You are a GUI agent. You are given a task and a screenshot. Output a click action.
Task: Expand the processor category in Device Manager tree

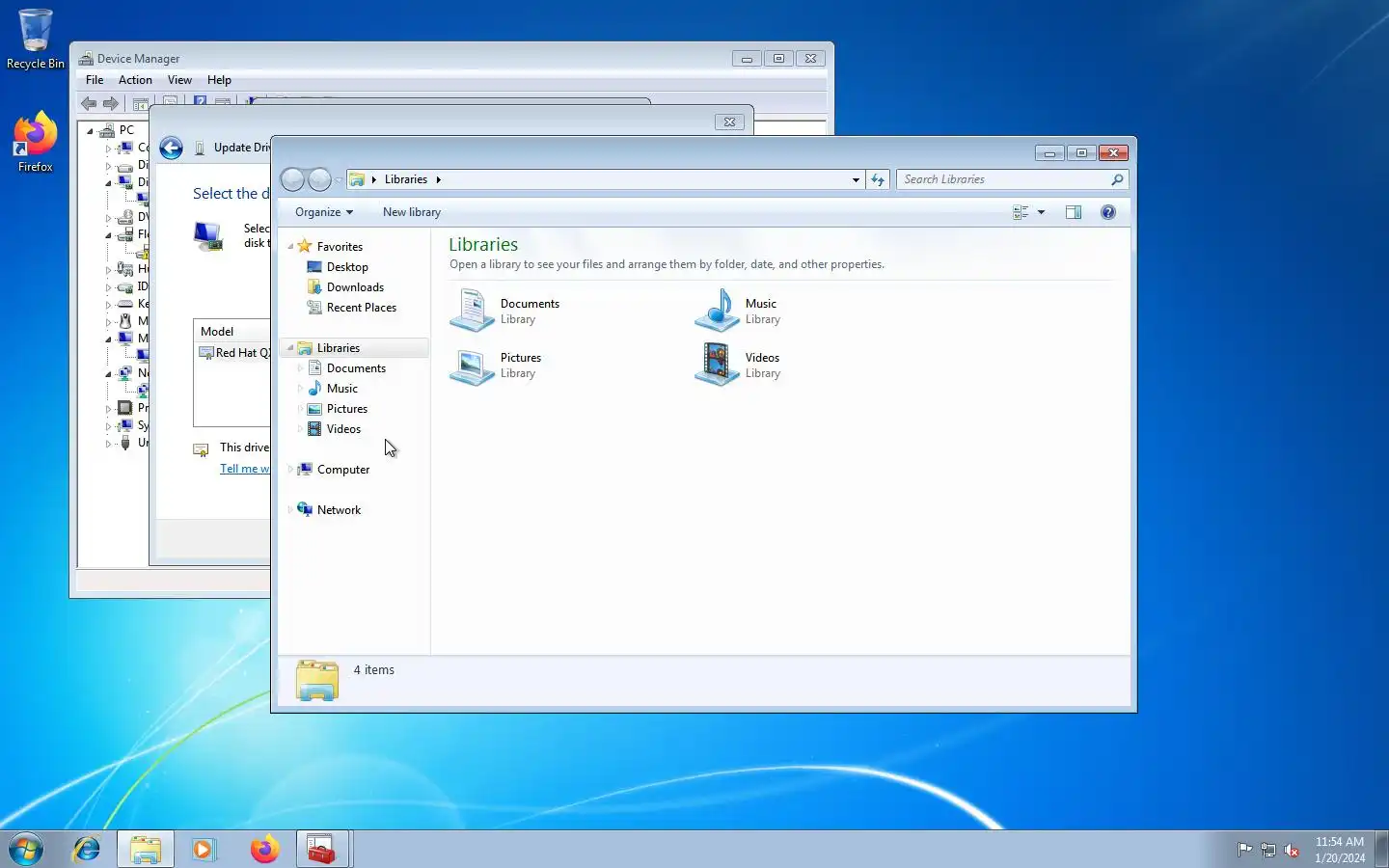pos(108,408)
